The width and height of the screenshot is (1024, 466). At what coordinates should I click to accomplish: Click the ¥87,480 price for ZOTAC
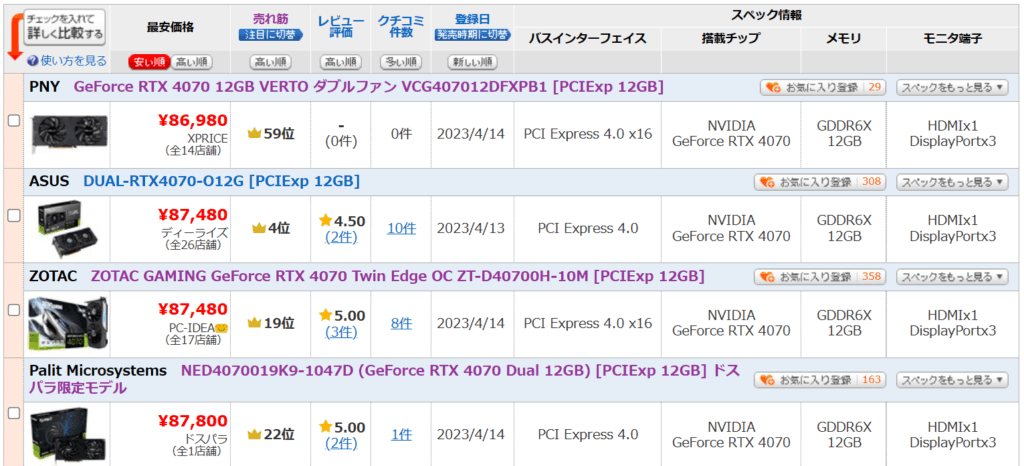[193, 309]
